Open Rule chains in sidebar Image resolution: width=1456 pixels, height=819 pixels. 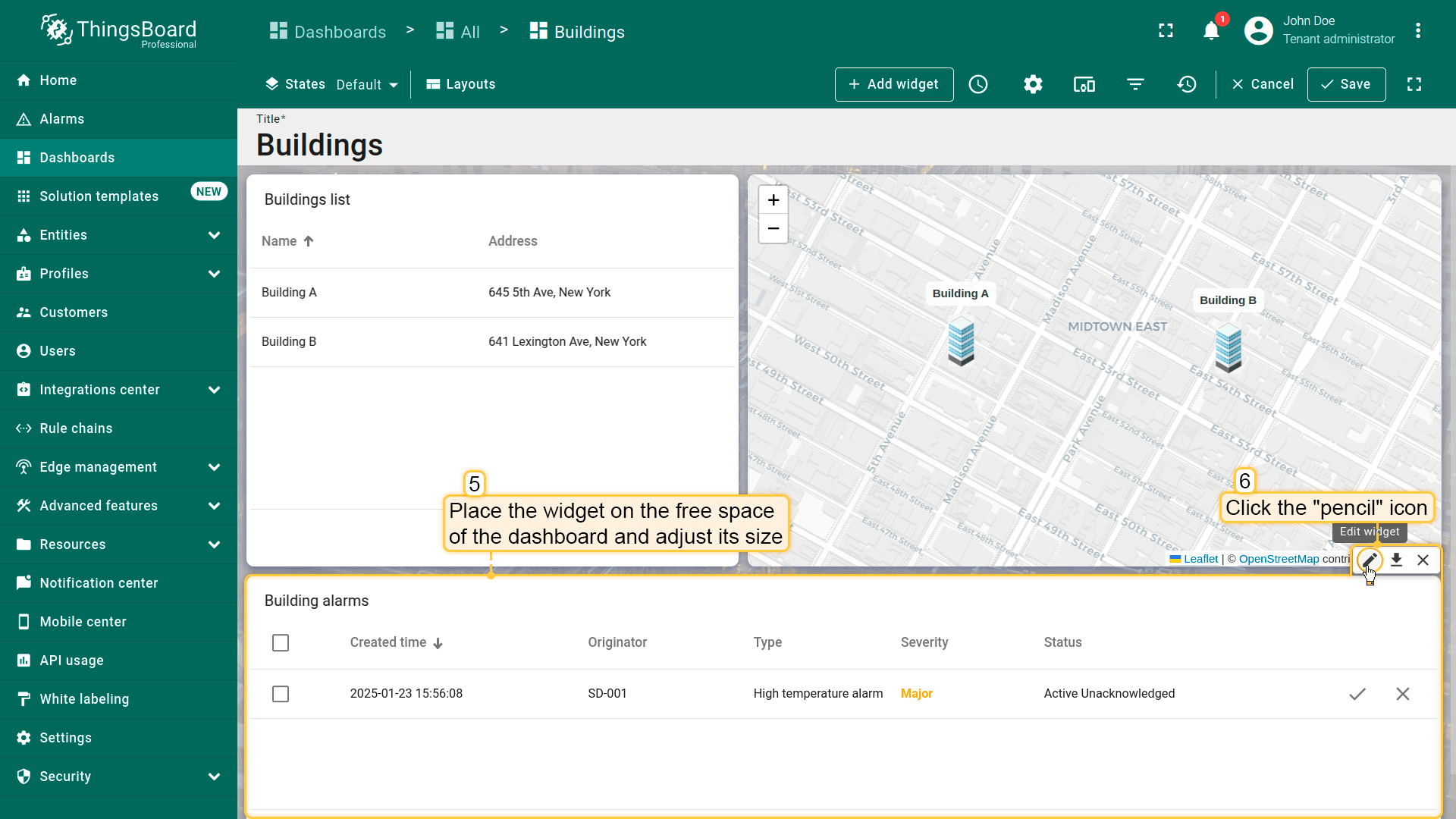coord(76,428)
